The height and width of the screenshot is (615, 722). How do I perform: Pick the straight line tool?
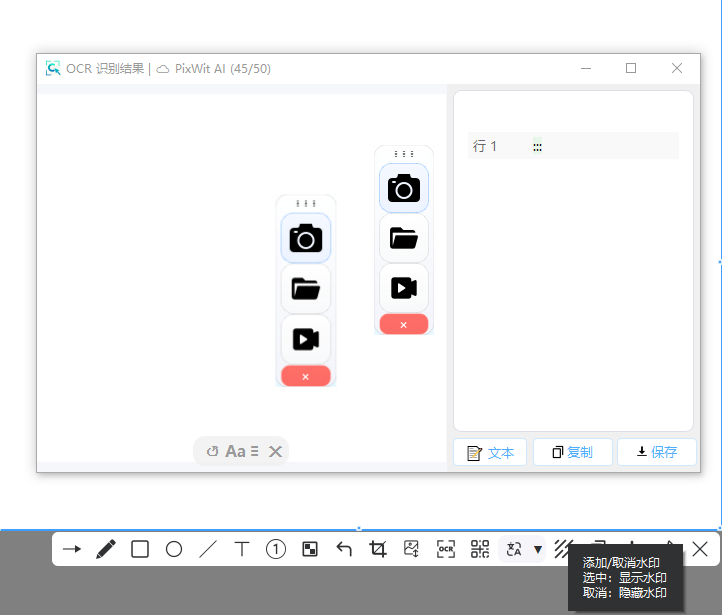208,549
